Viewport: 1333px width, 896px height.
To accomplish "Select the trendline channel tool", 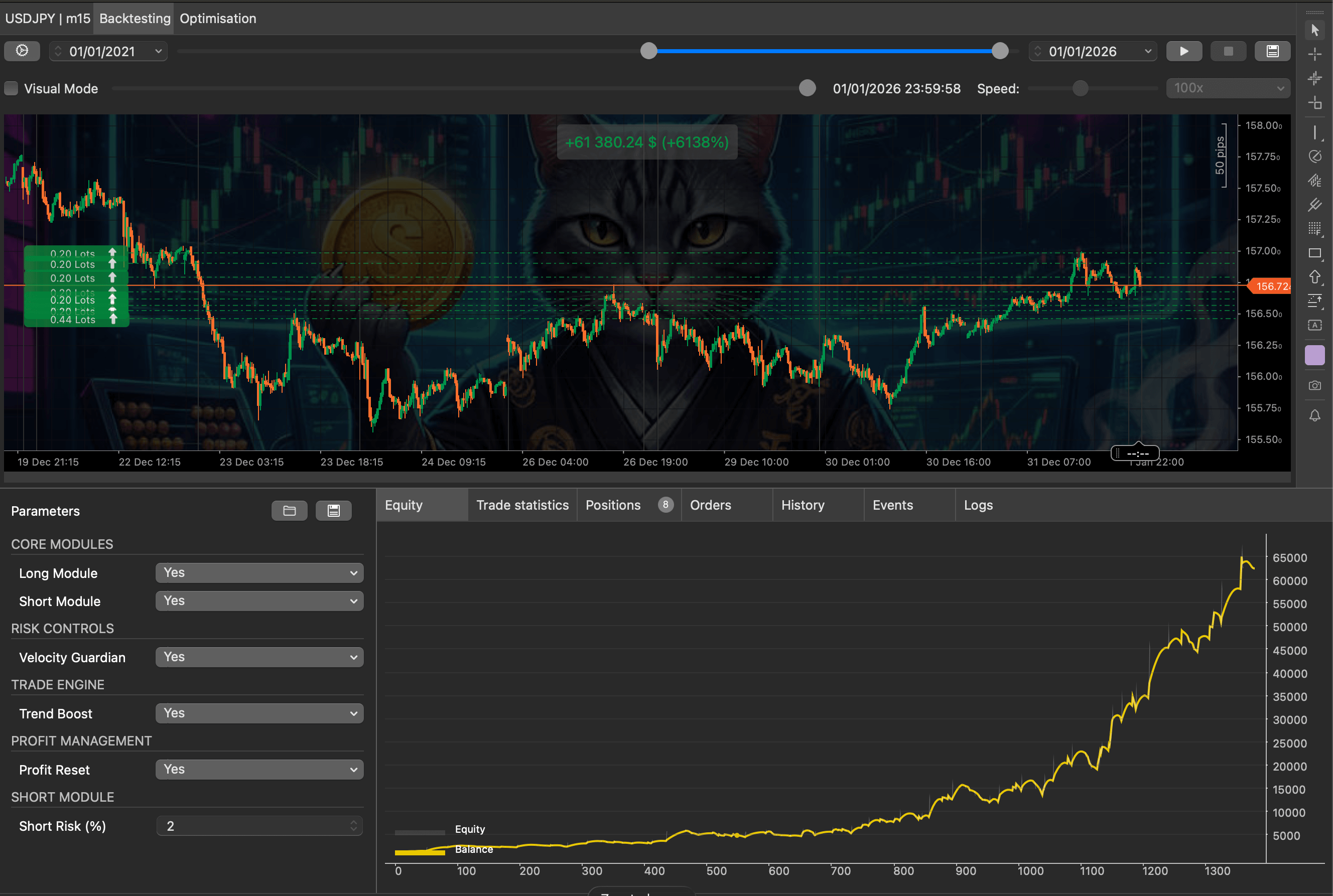I will [x=1315, y=205].
